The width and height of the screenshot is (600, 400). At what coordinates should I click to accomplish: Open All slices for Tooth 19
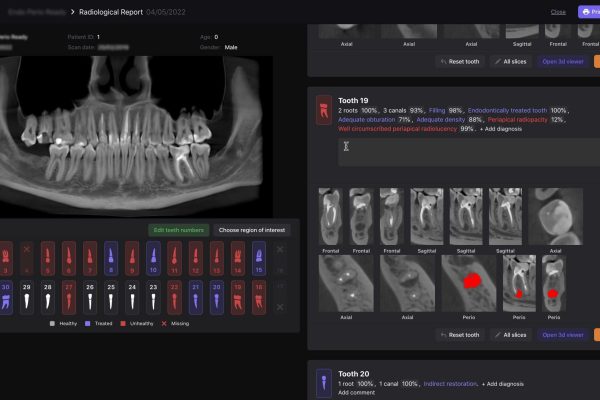click(x=511, y=335)
